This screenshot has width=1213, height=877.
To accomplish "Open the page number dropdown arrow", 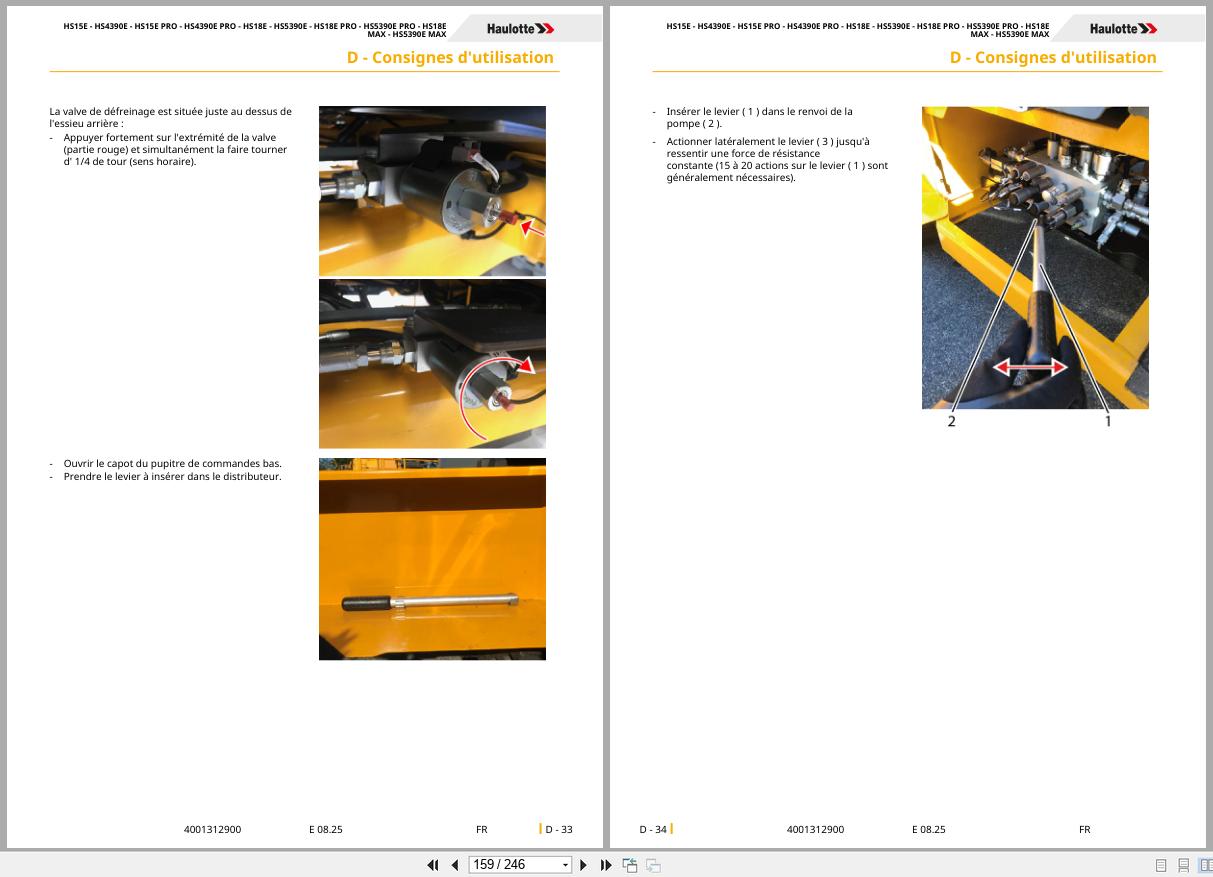I will coord(565,865).
